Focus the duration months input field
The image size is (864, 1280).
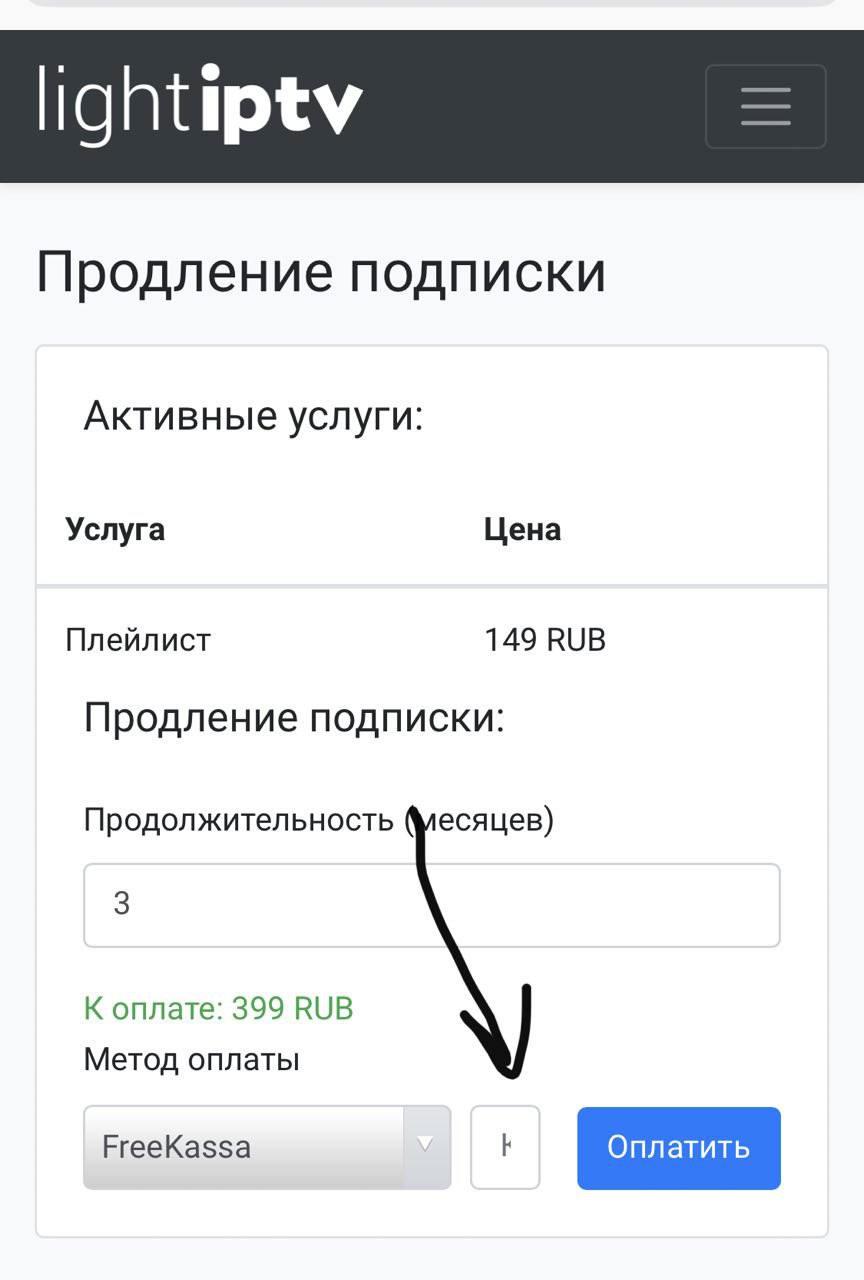431,905
